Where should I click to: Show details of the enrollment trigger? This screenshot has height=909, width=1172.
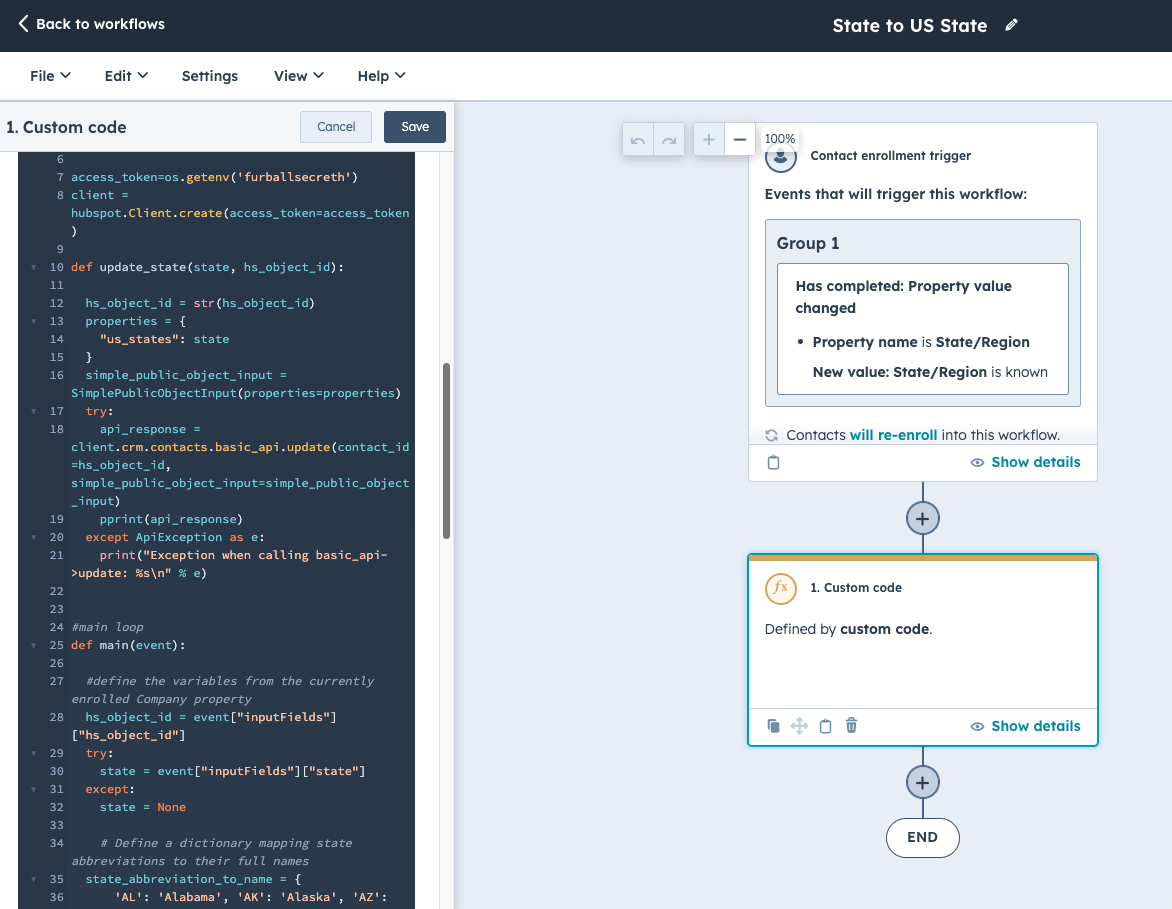click(x=1026, y=463)
